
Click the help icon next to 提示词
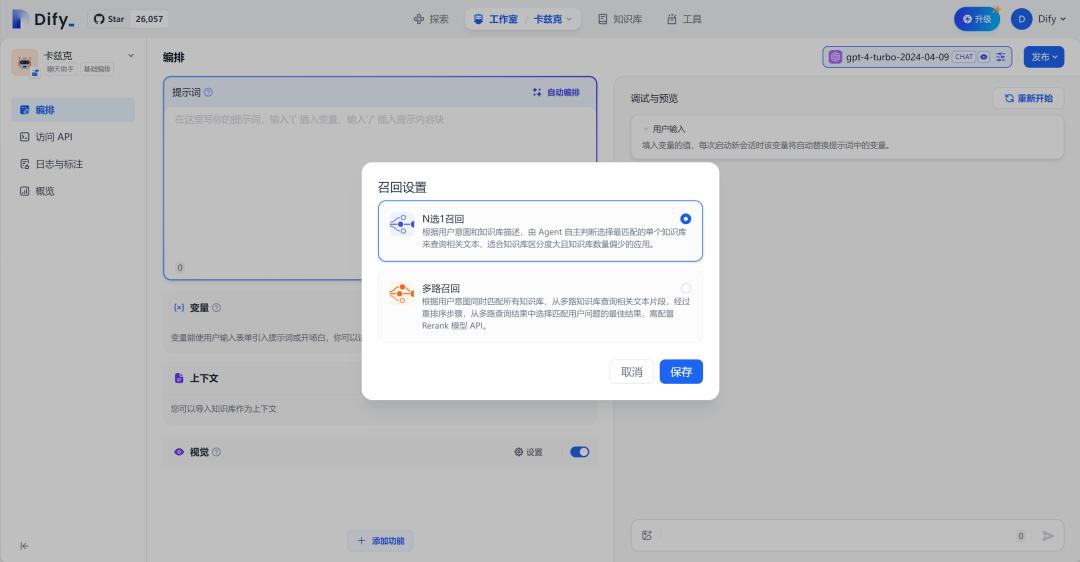click(x=208, y=93)
